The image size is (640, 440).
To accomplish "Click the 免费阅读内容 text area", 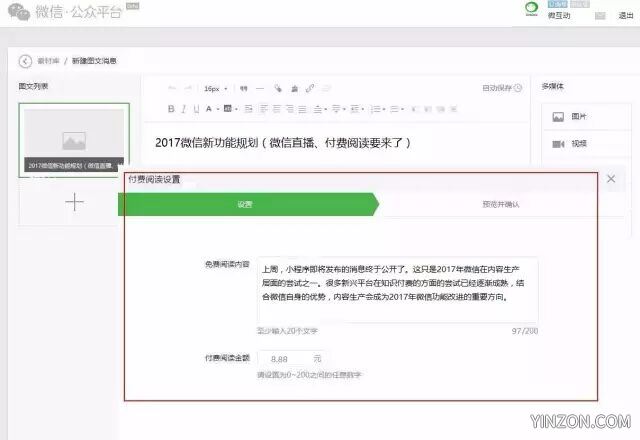I will pyautogui.click(x=397, y=290).
